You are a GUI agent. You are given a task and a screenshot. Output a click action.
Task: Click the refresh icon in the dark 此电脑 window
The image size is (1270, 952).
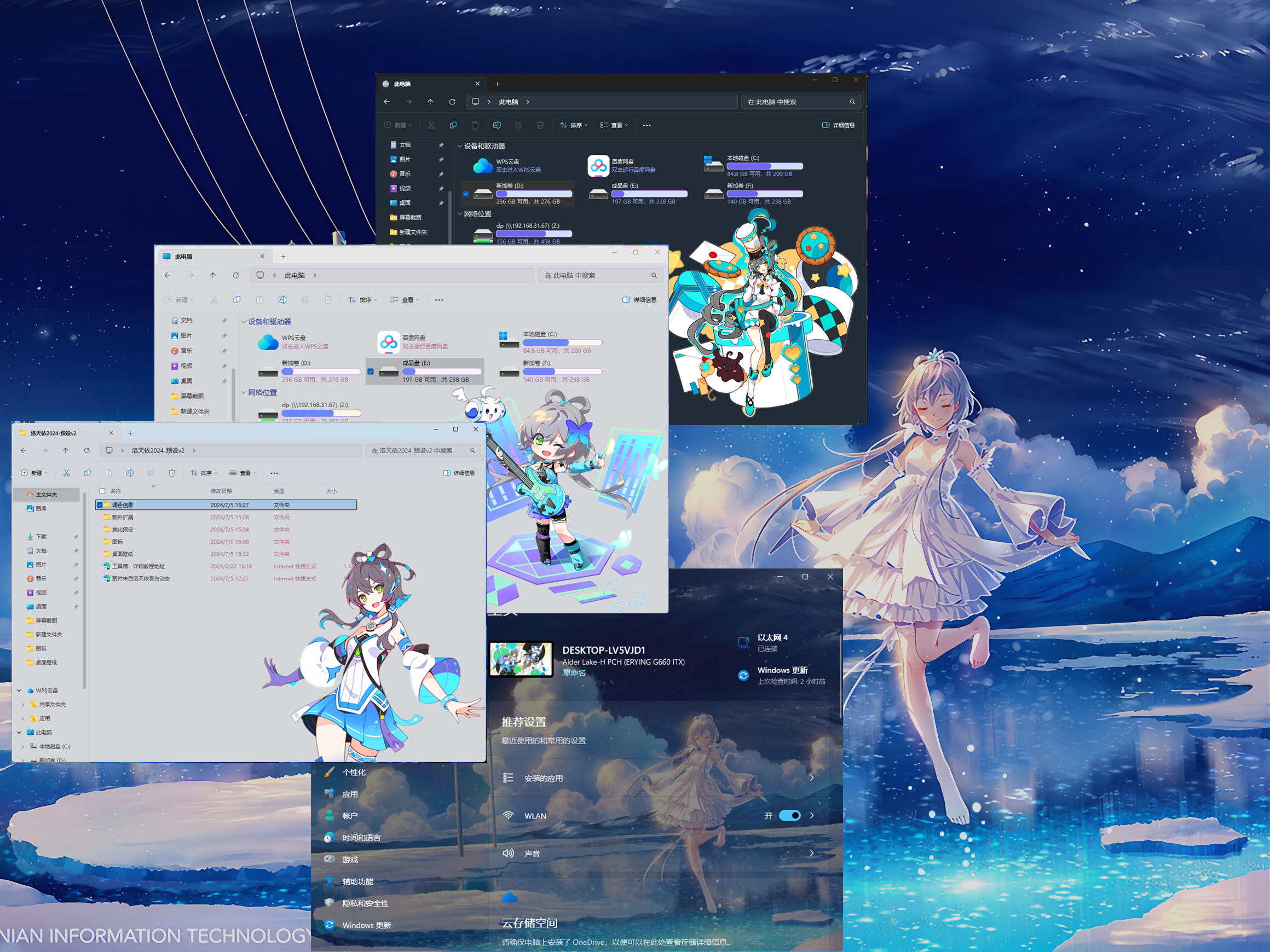tap(452, 102)
